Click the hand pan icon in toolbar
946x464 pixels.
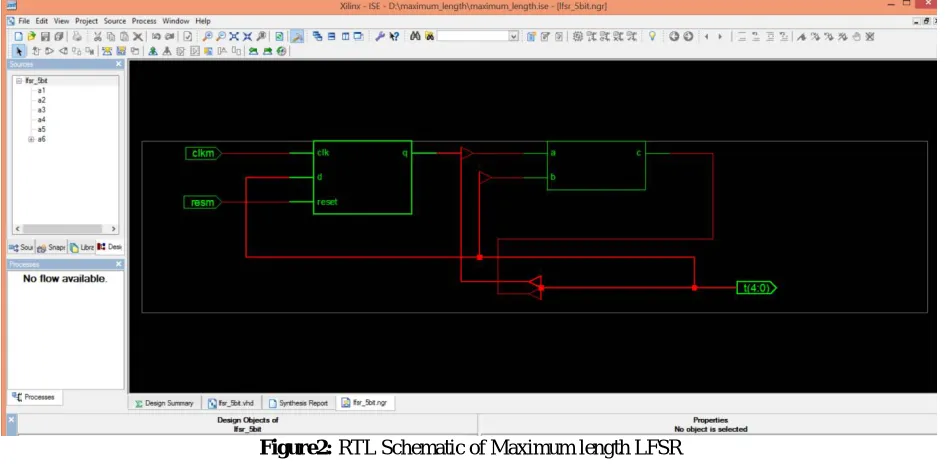pos(856,36)
